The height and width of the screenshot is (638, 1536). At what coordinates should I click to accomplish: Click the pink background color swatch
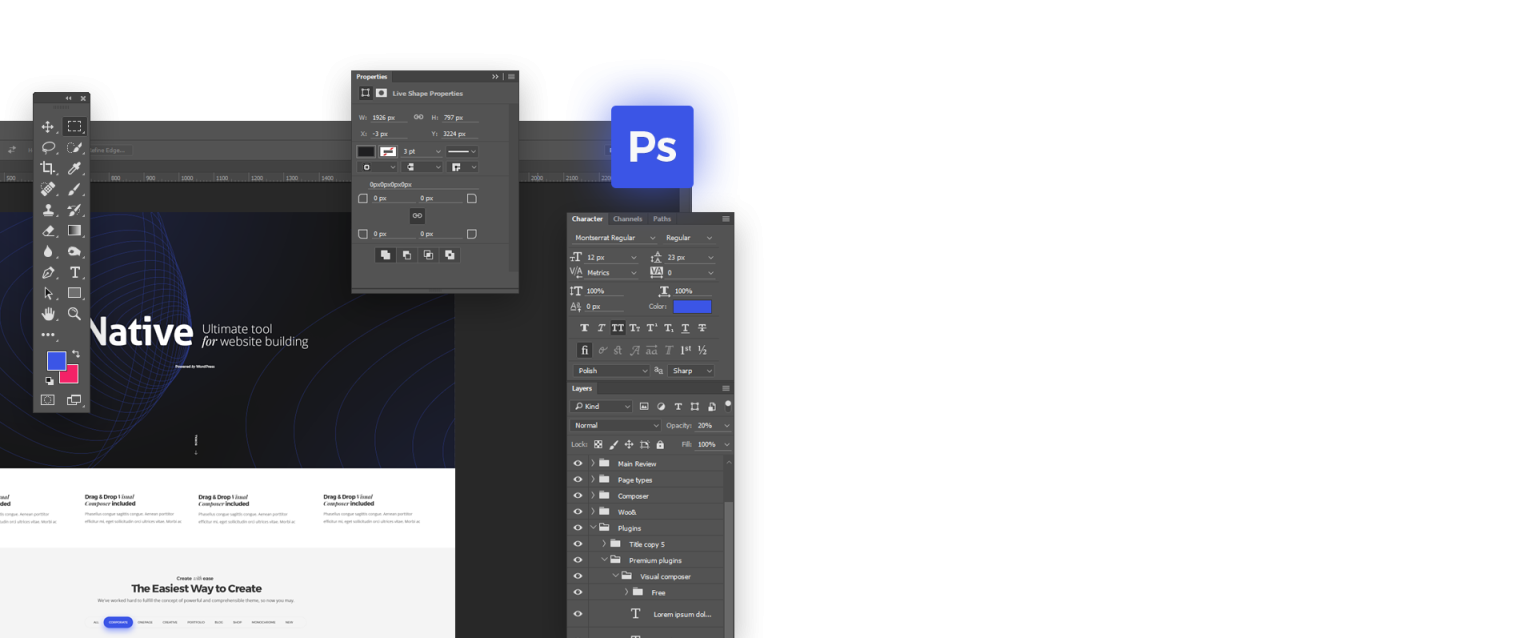click(69, 375)
